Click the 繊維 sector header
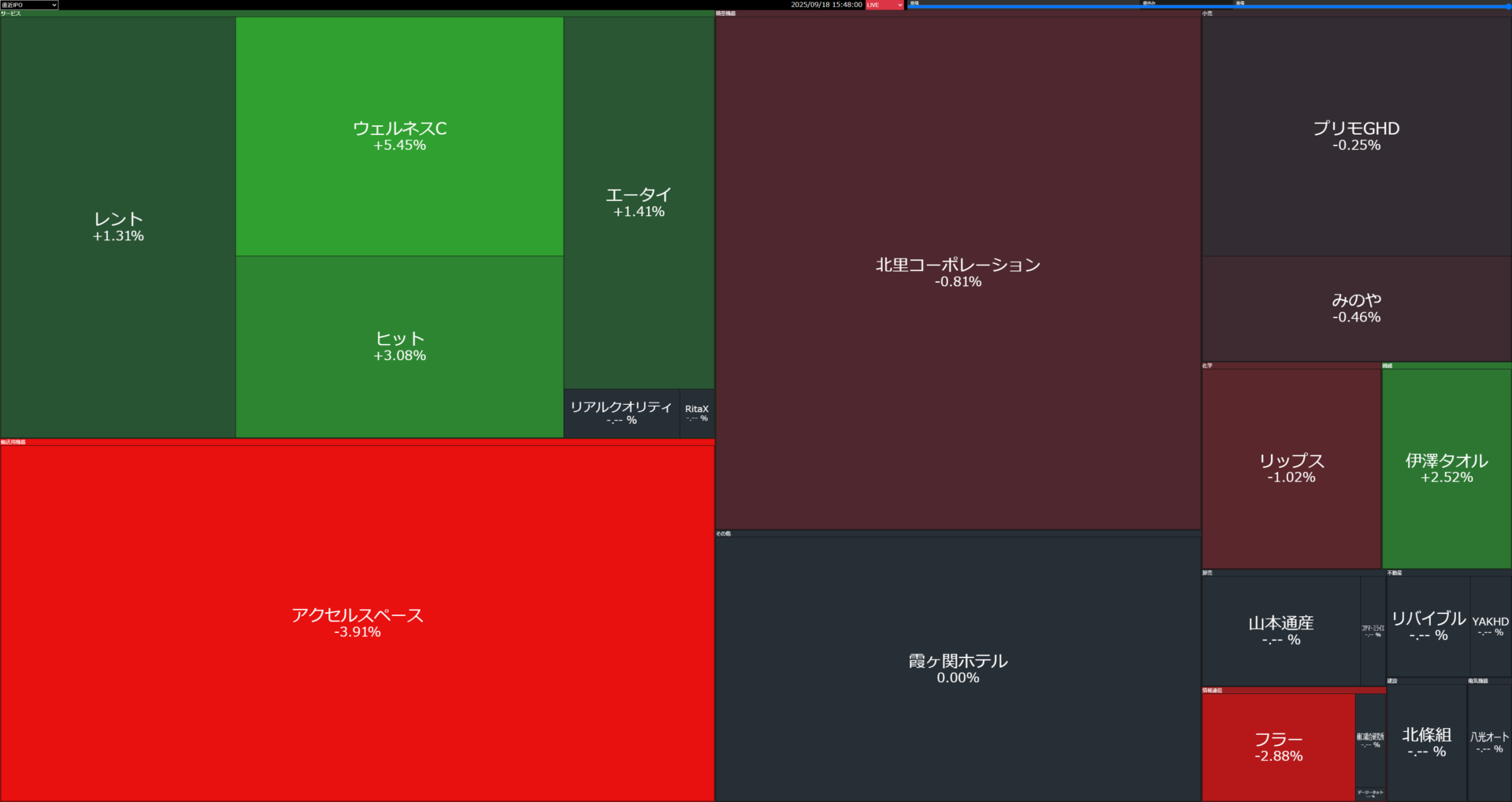Viewport: 1512px width, 802px height. point(1447,366)
